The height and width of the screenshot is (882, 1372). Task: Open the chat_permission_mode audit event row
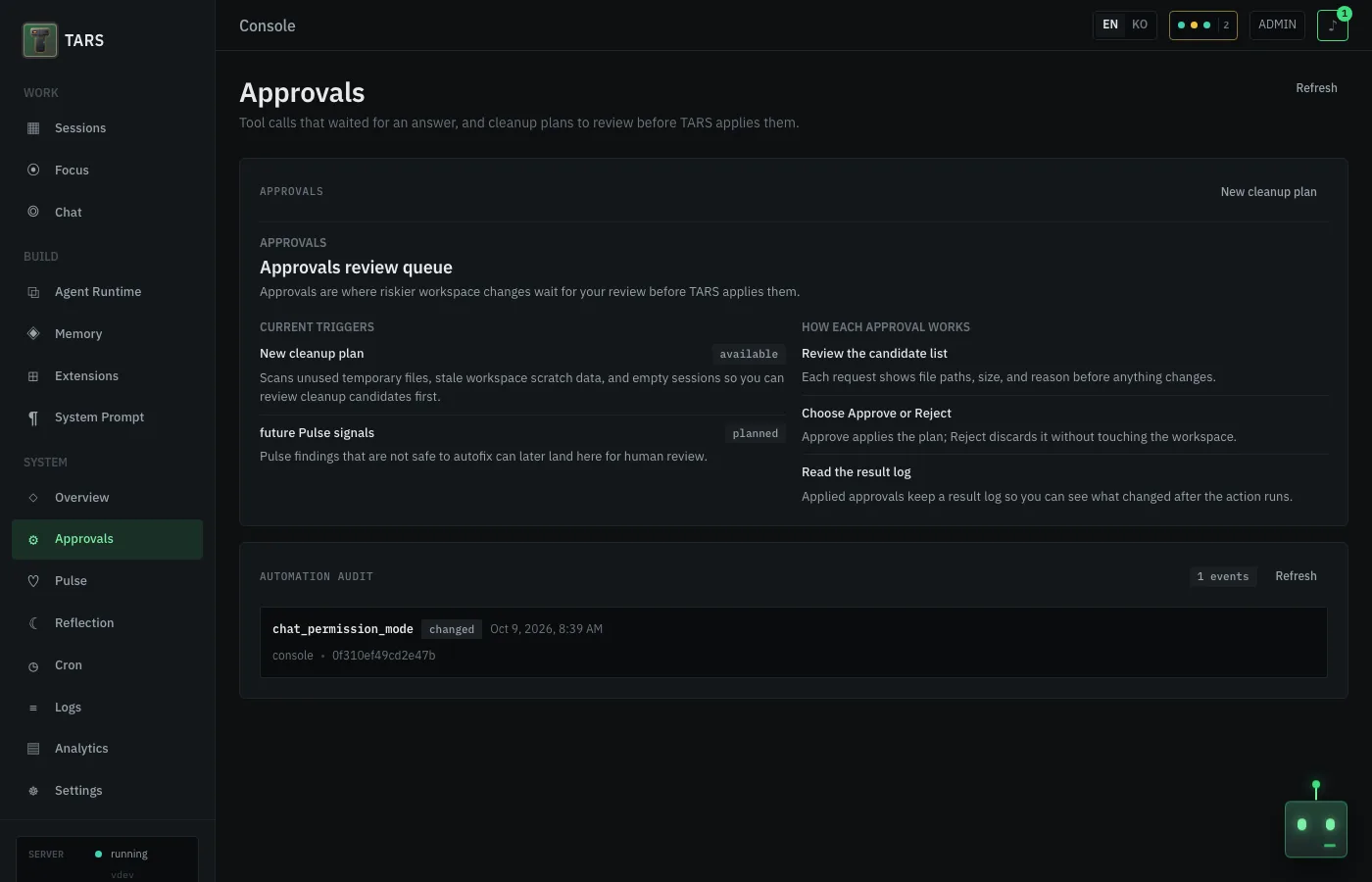[x=794, y=642]
